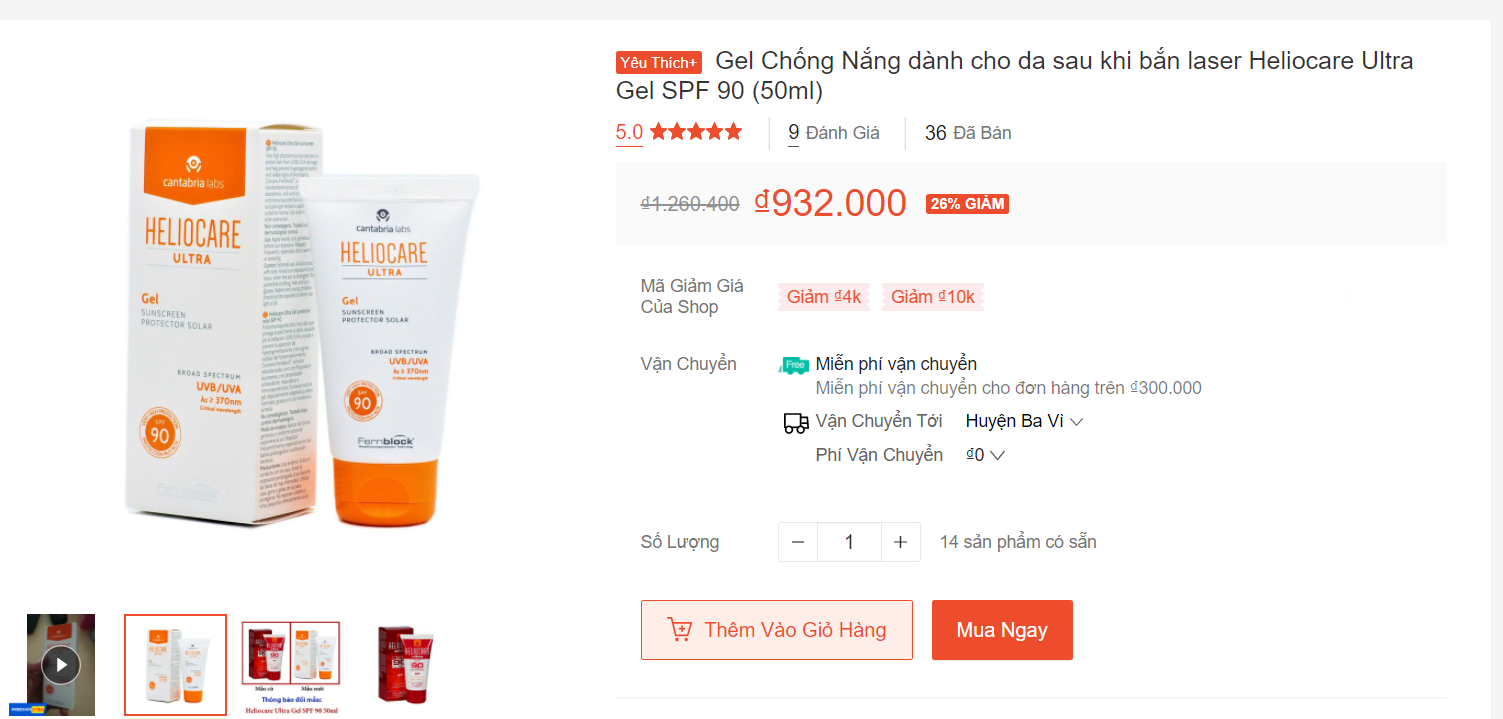Select the color comparison product thumbnail
This screenshot has height=719, width=1503.
coord(290,664)
